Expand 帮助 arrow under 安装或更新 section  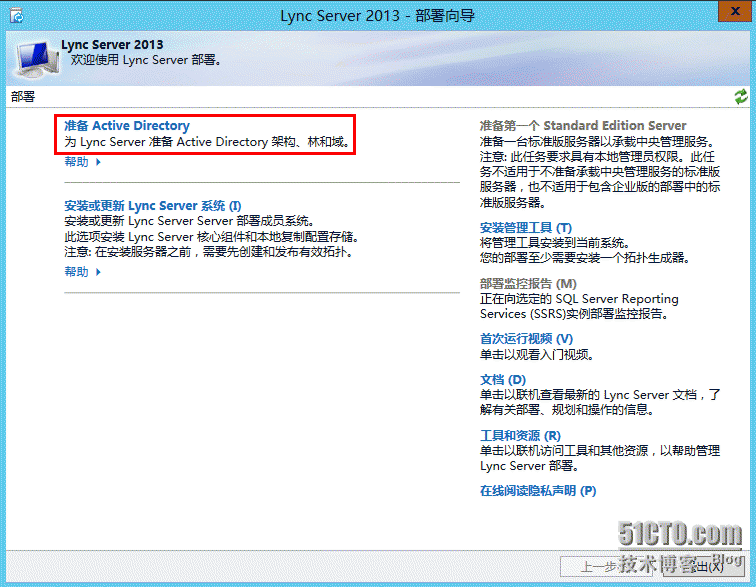(x=98, y=272)
